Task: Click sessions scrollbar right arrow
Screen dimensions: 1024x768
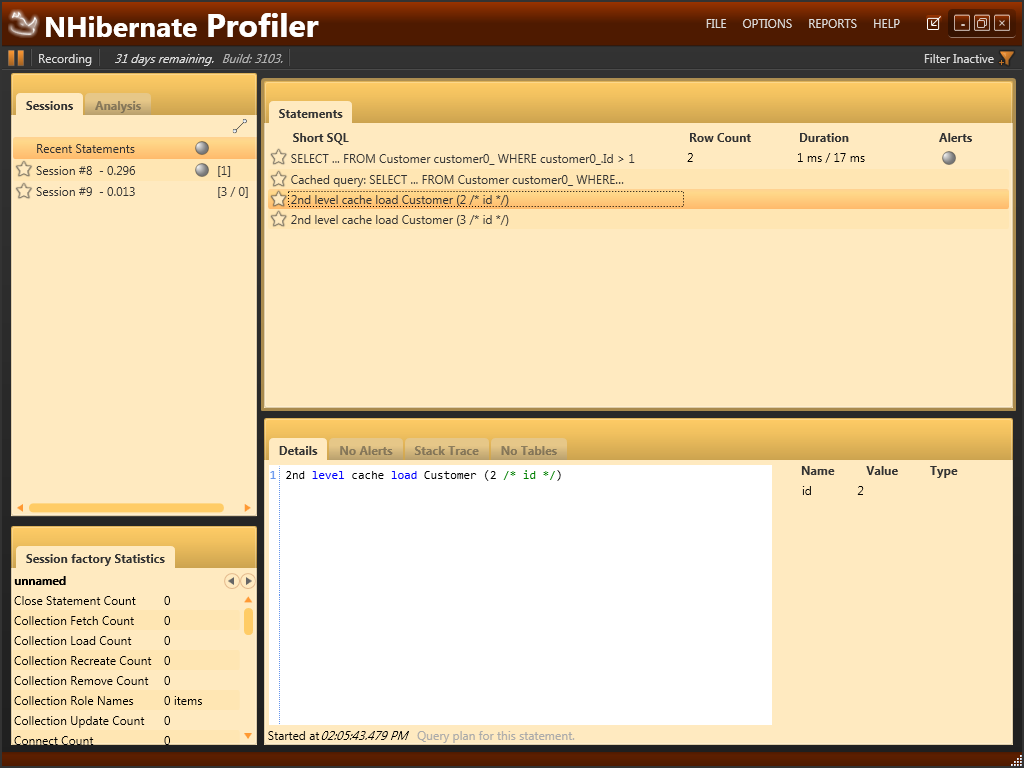Action: click(248, 507)
